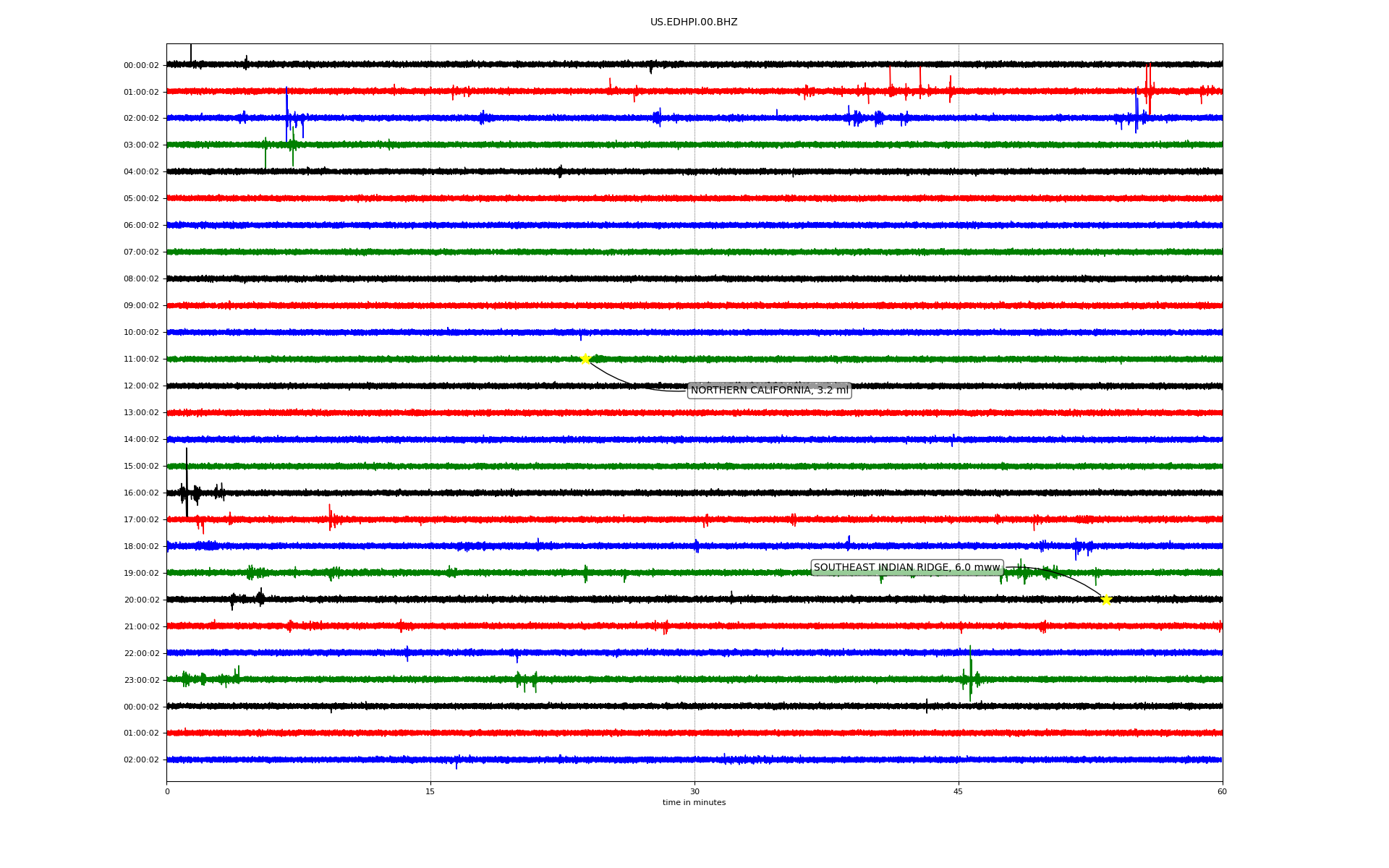Click the x-axis tick label 45
Viewport: 1389px width, 868px height.
959,791
